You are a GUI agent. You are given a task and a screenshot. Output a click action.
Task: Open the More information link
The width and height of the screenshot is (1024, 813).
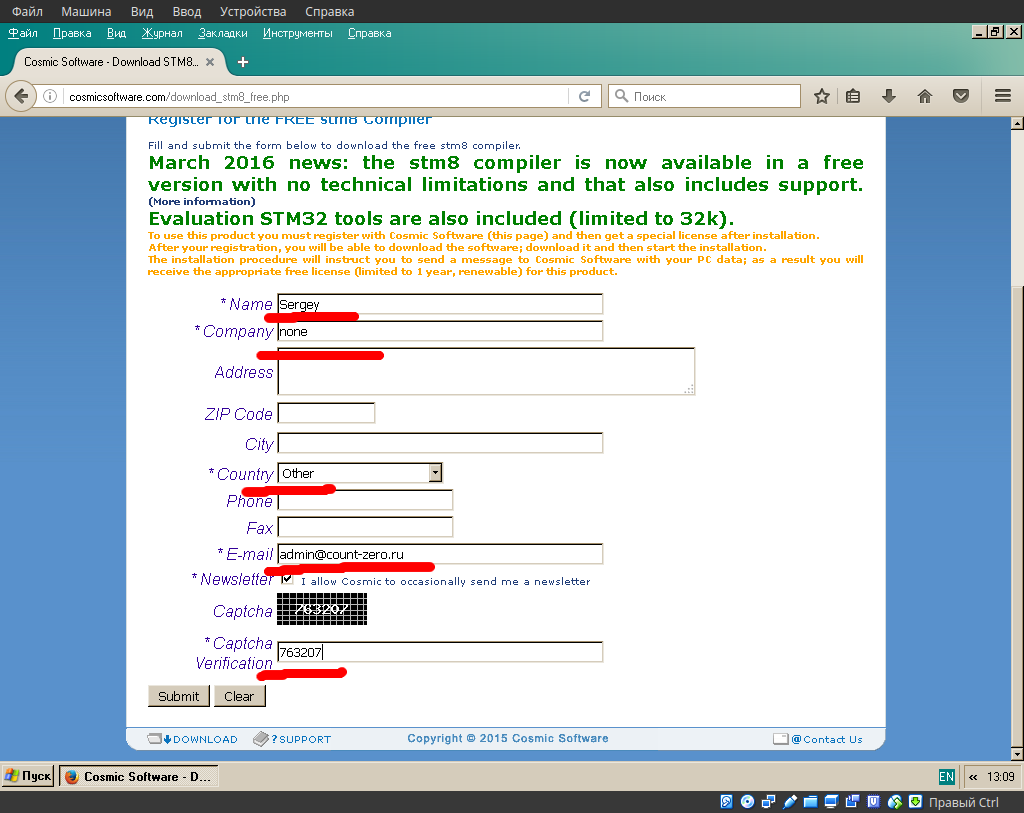click(x=202, y=202)
